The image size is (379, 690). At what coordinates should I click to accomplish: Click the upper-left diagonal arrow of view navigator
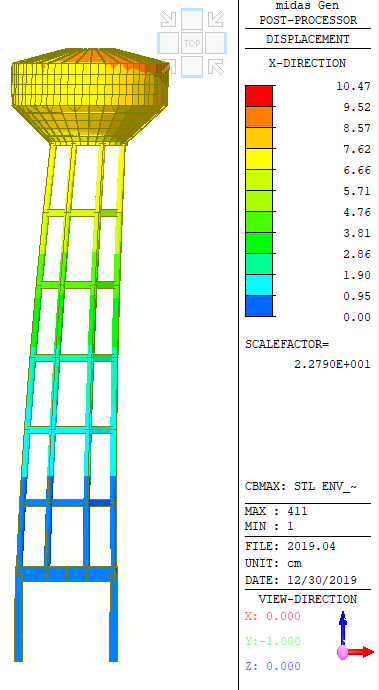pyautogui.click(x=169, y=19)
